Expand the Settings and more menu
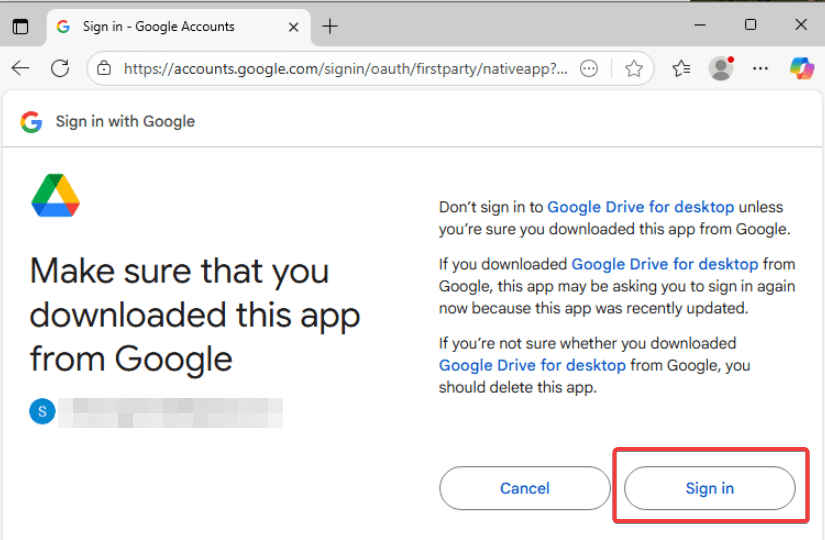The image size is (825, 540). [761, 68]
